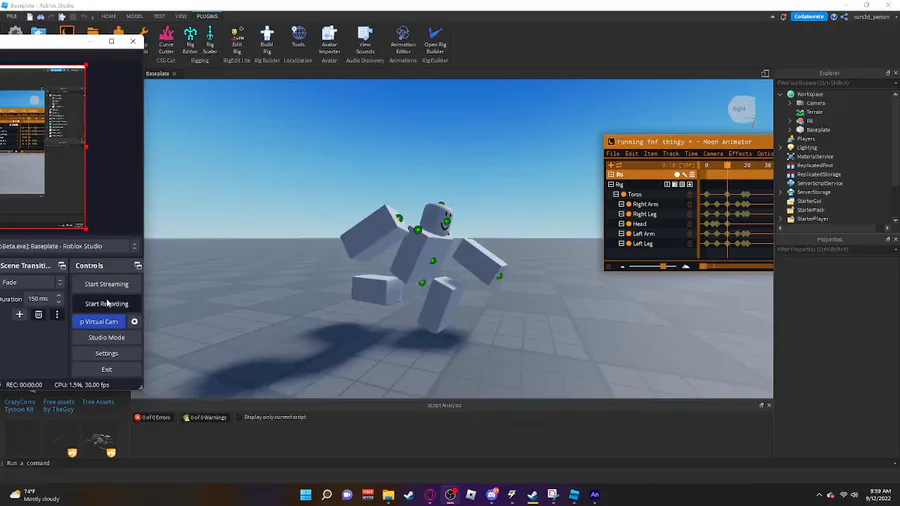Viewport: 900px width, 506px height.
Task: Click the add item plus icon in Moon Animator
Action: click(x=611, y=165)
